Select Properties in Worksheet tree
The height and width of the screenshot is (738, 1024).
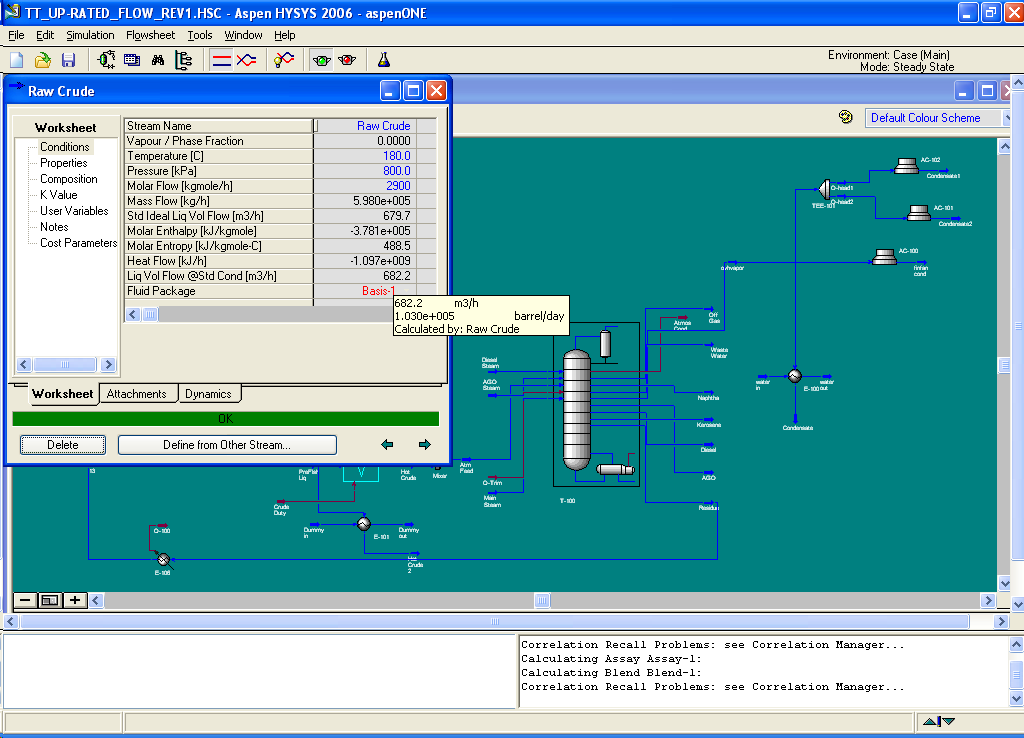click(x=63, y=163)
